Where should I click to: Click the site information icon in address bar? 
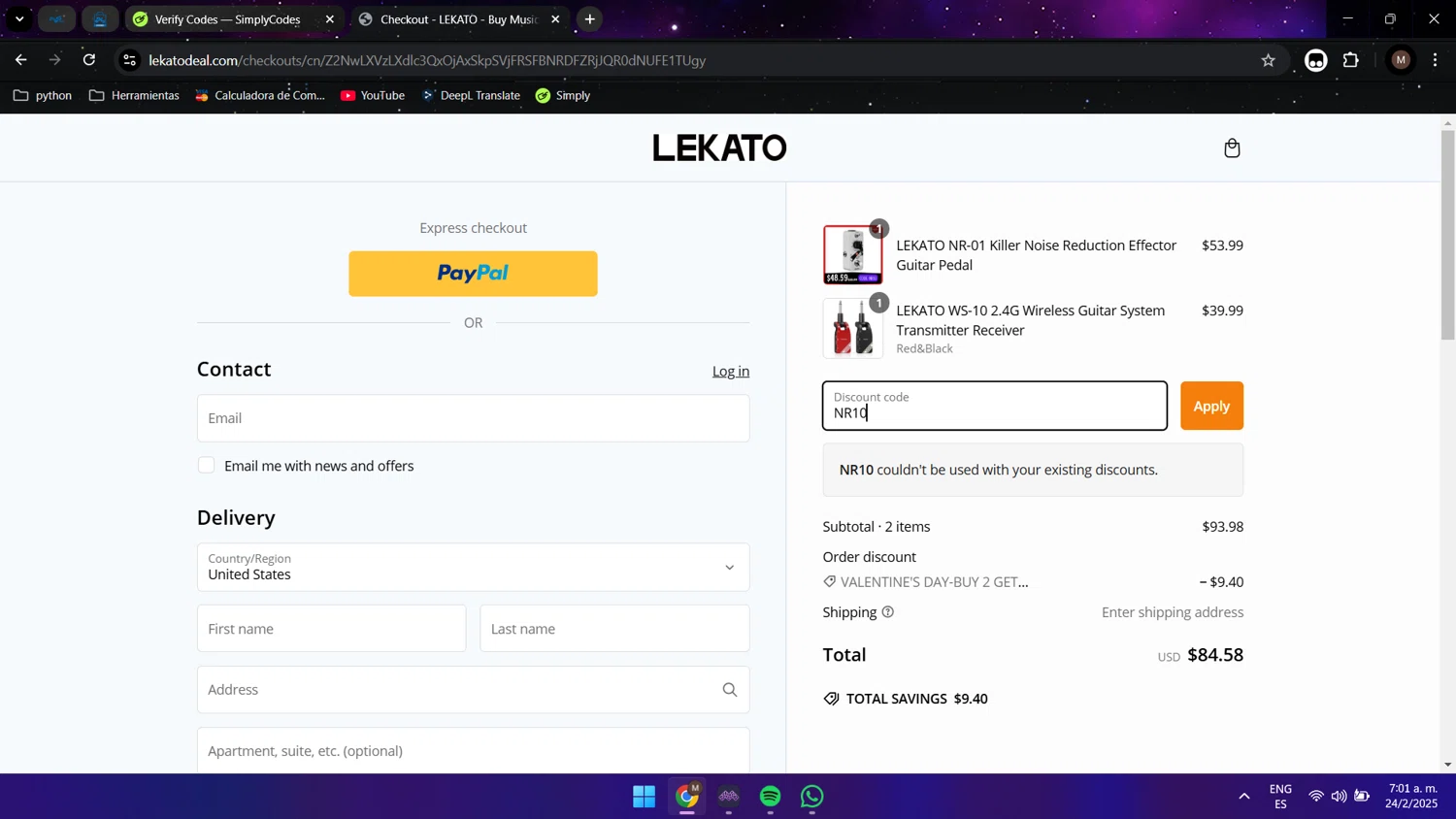click(x=129, y=60)
